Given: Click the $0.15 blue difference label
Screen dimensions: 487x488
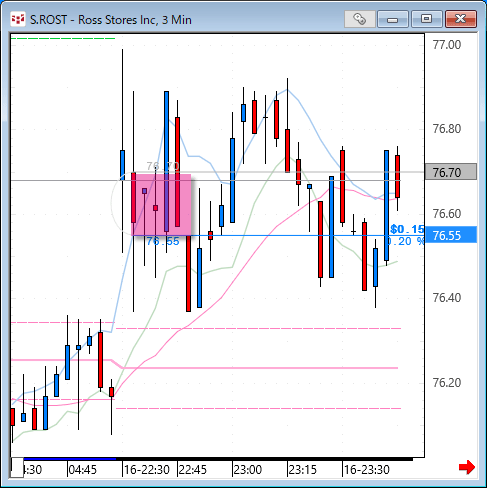Looking at the screenshot, I should click(x=407, y=229).
